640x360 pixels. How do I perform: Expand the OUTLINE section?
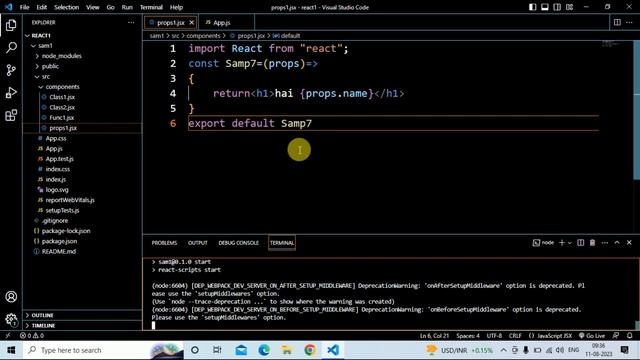[x=82, y=315]
